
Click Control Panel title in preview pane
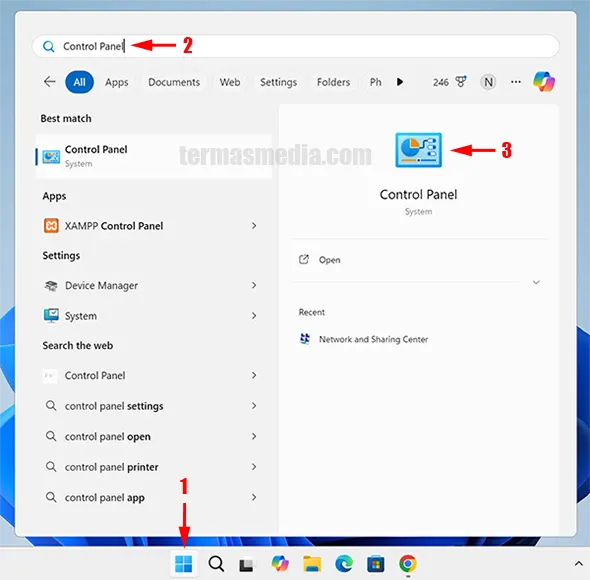(418, 195)
